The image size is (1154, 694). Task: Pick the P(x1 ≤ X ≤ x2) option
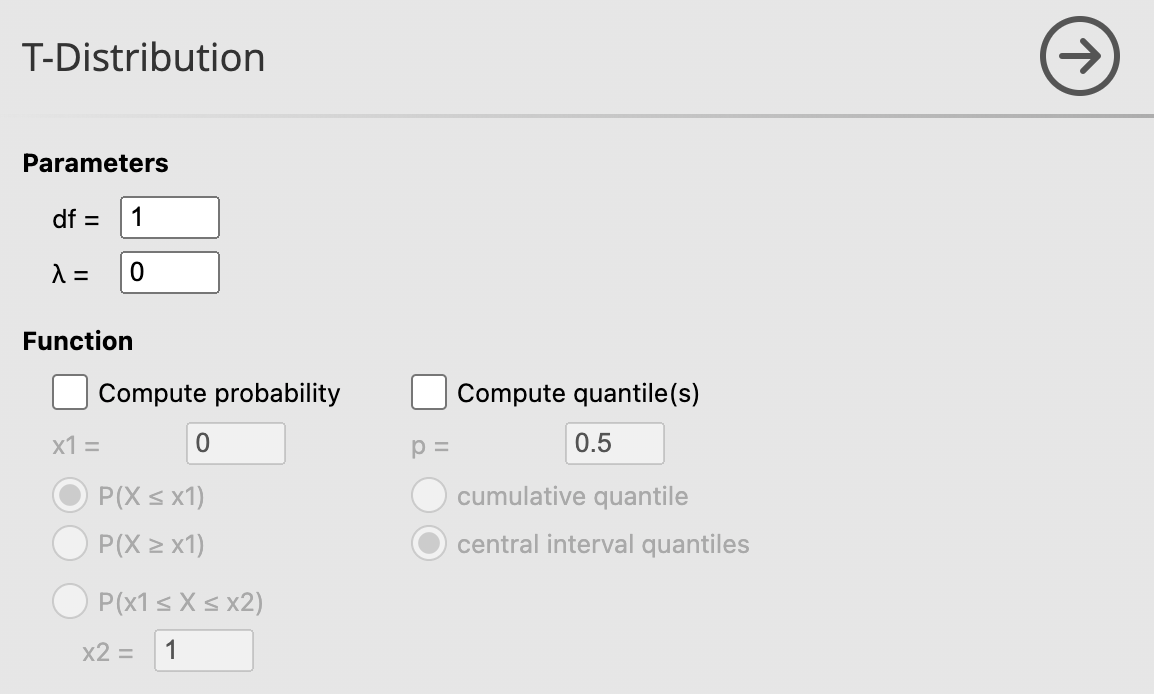pyautogui.click(x=70, y=602)
